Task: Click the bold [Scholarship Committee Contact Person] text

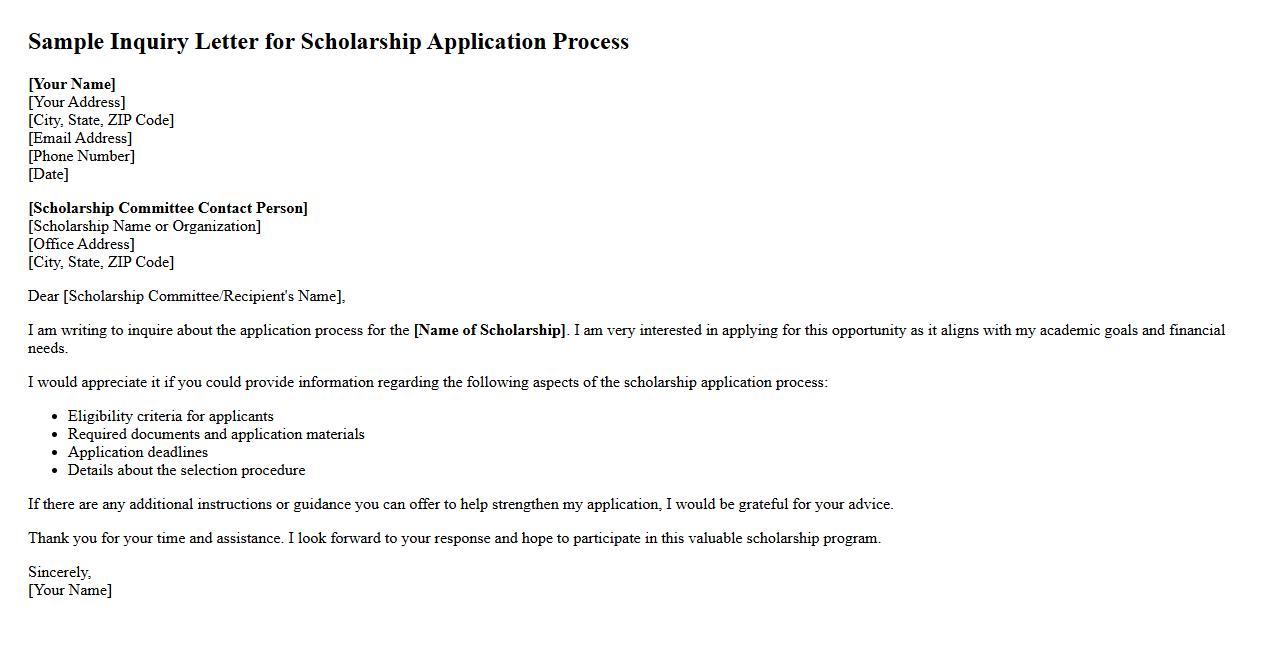Action: click(168, 208)
